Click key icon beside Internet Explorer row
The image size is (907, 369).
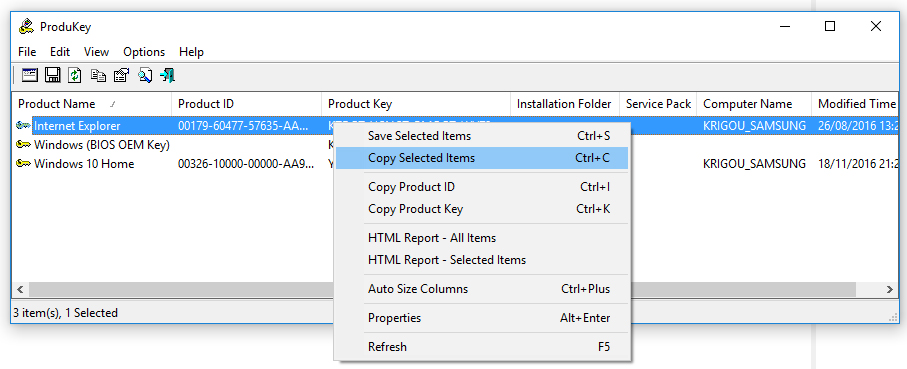pos(24,126)
